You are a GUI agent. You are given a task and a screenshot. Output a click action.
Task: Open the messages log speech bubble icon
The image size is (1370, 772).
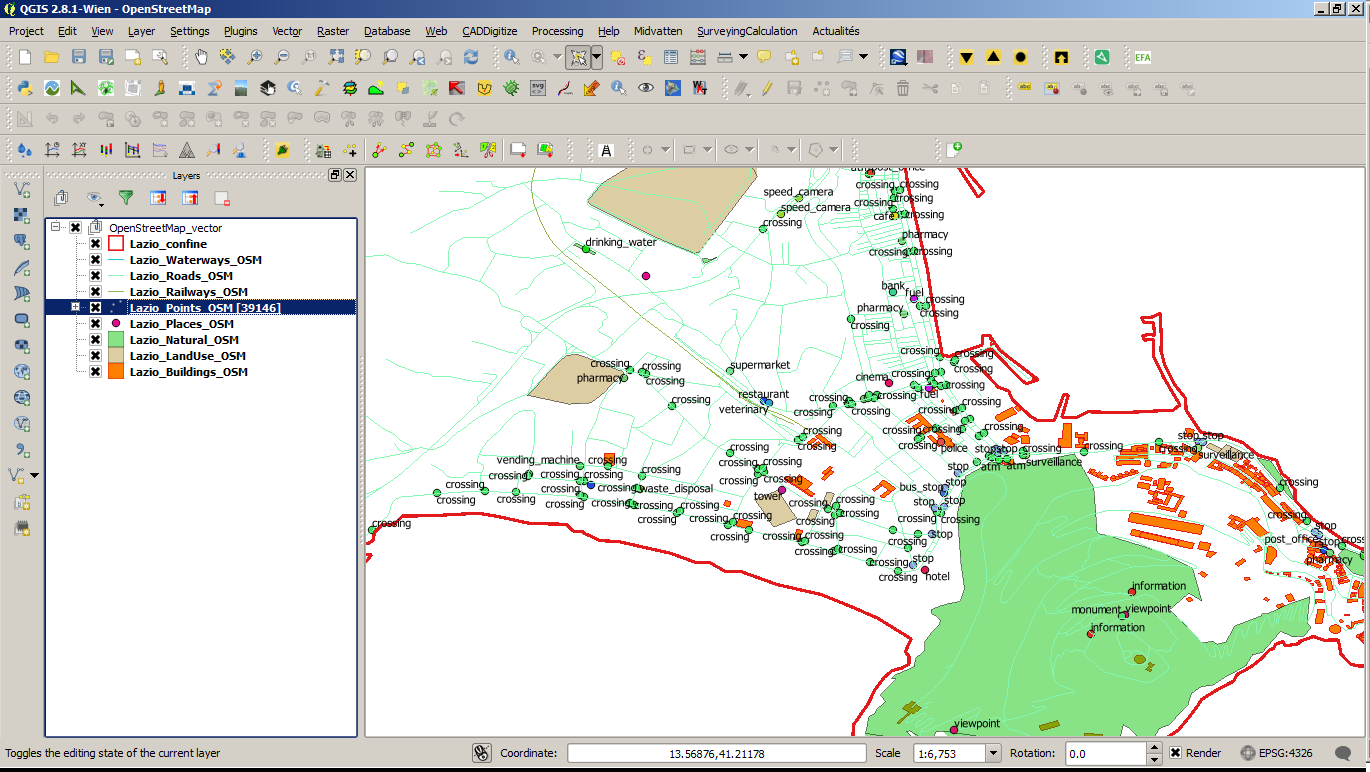tap(1343, 753)
